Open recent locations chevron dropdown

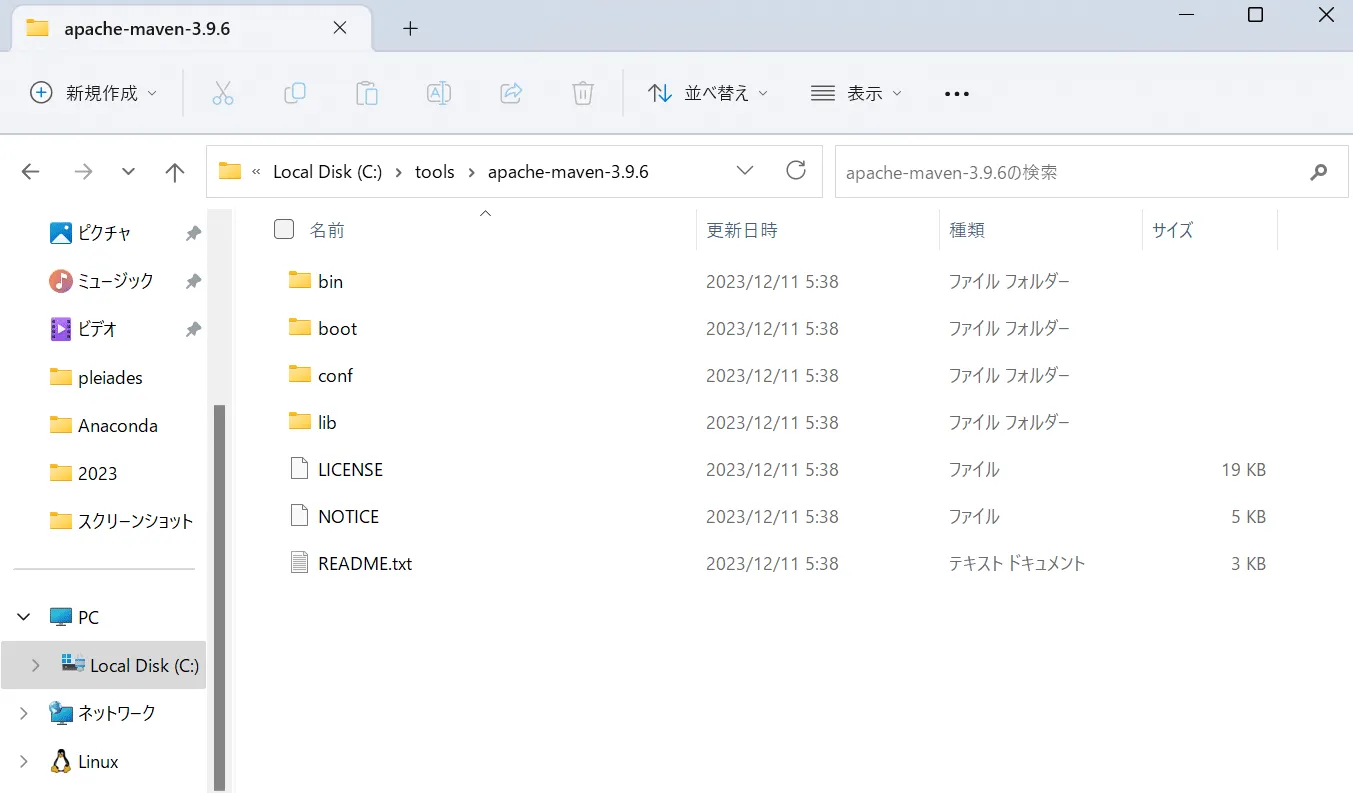coord(128,172)
